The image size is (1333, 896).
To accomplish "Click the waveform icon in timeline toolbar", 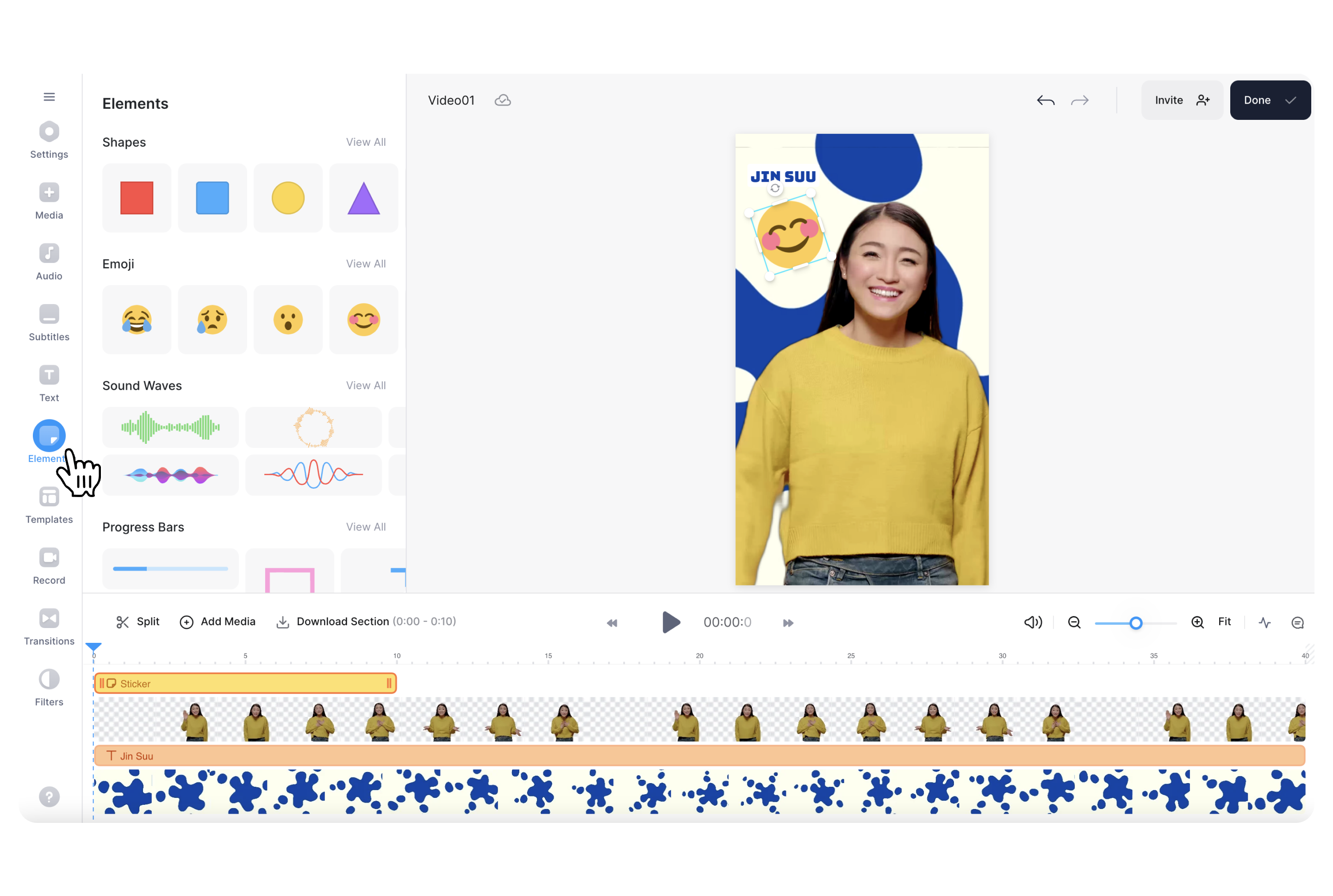I will (x=1264, y=622).
